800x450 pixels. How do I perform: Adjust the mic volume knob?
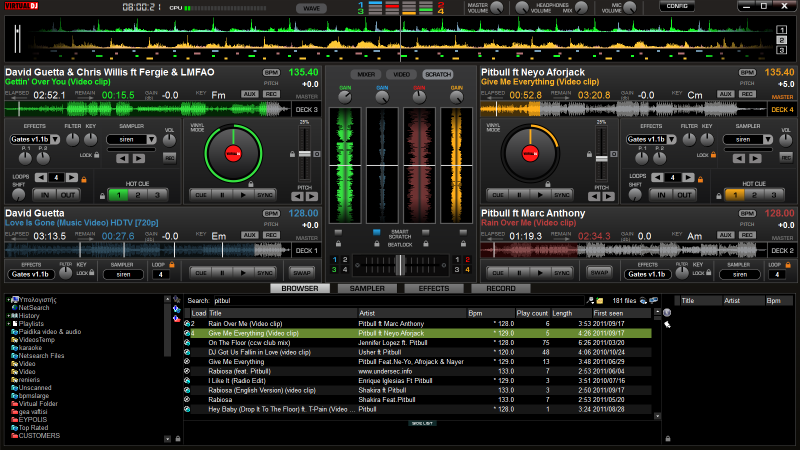click(x=630, y=8)
